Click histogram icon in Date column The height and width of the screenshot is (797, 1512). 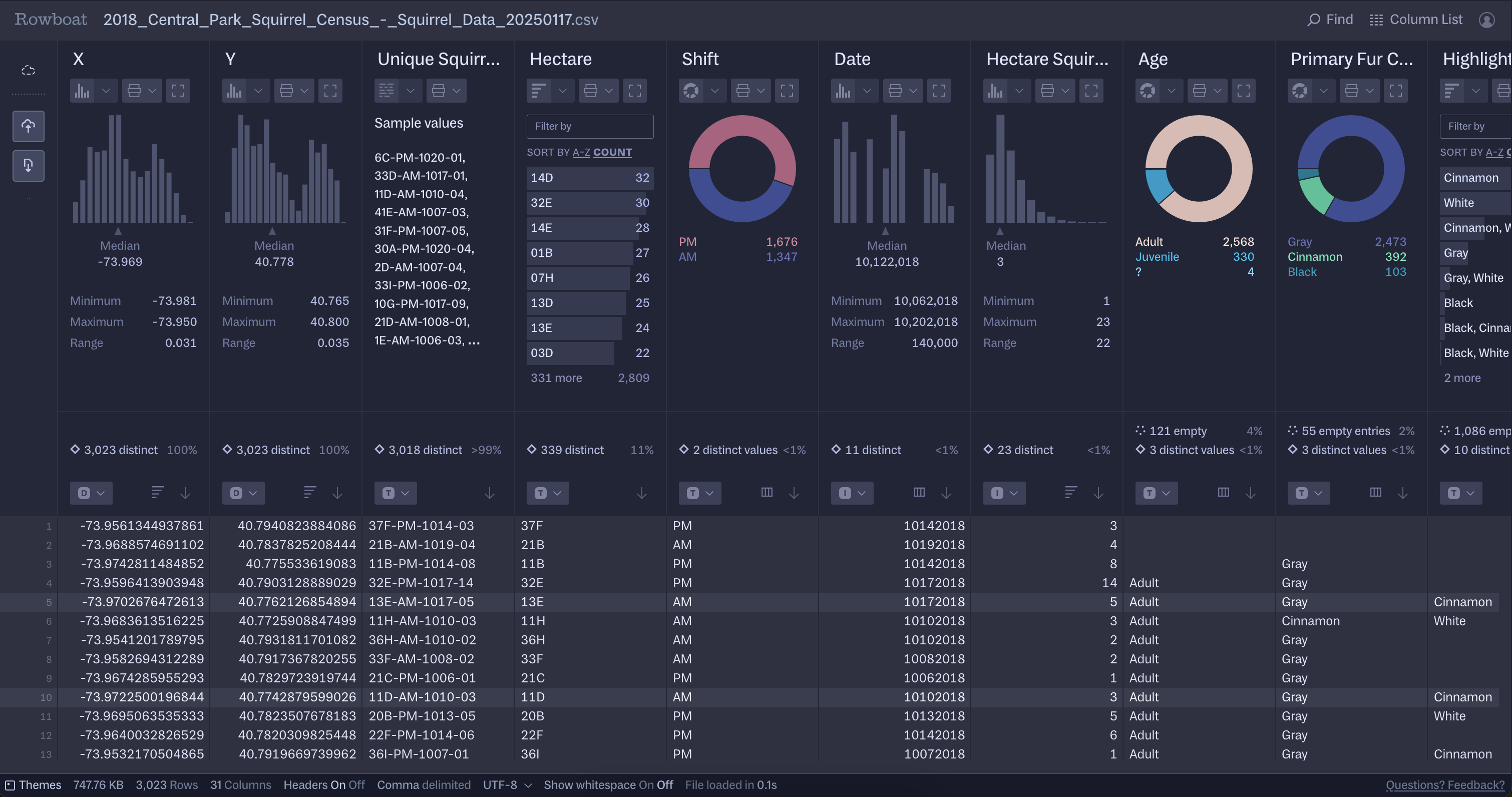pos(844,91)
